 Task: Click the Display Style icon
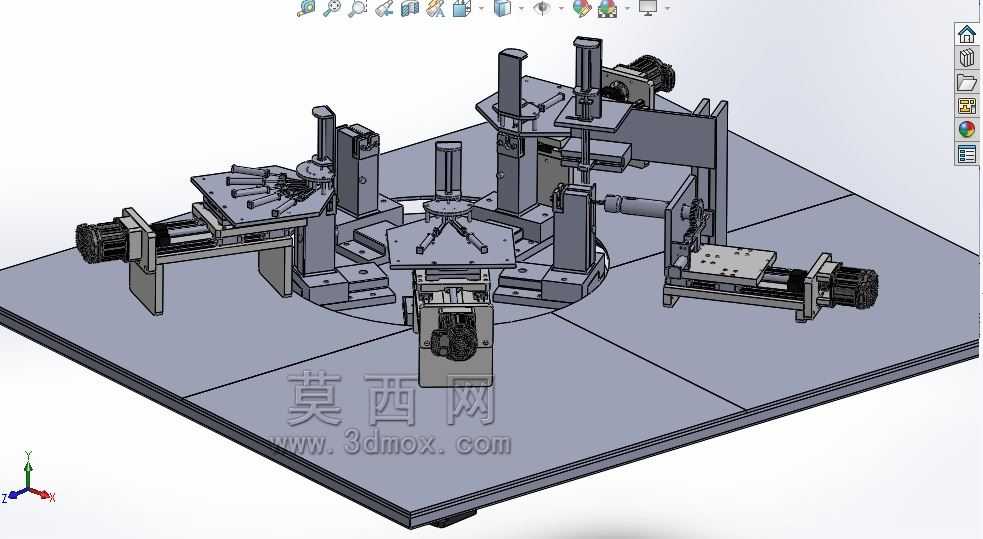[502, 8]
